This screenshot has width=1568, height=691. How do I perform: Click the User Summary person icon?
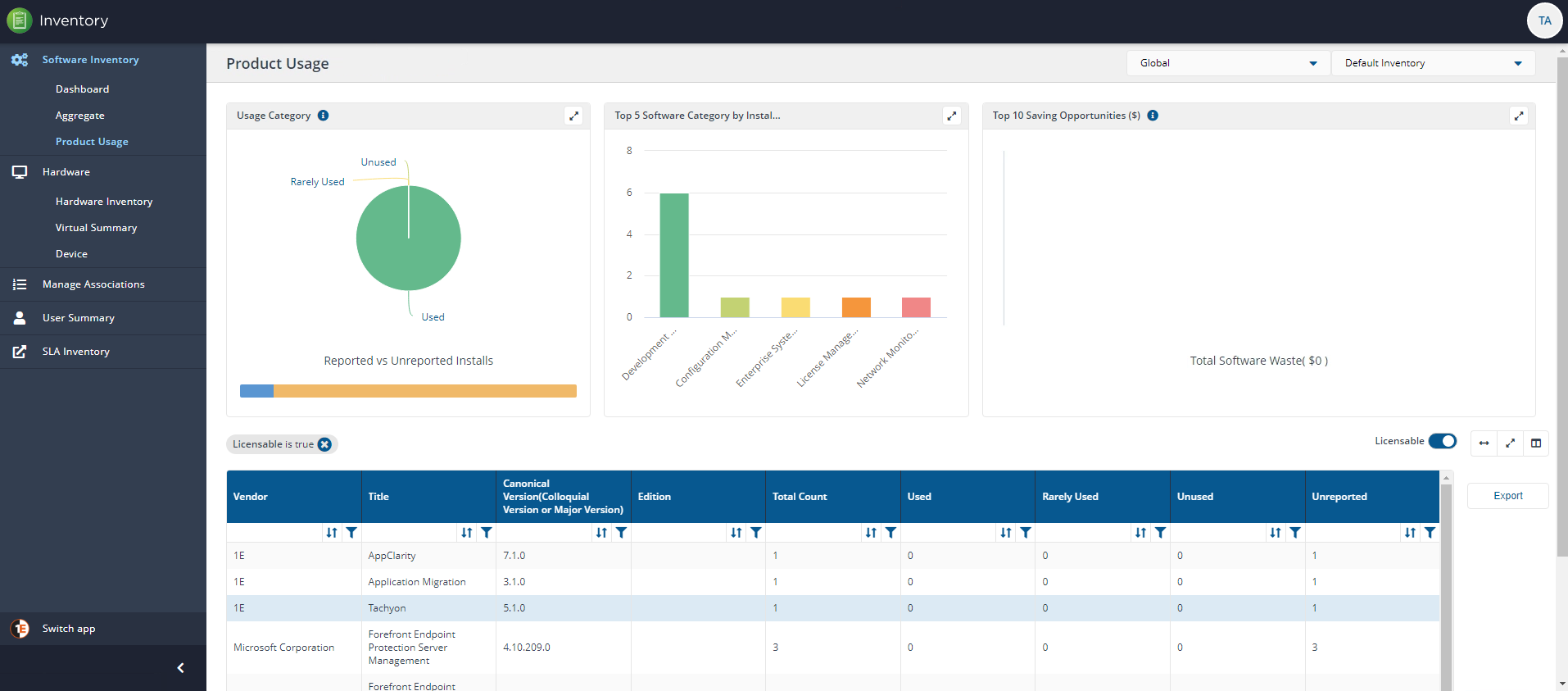[x=20, y=318]
